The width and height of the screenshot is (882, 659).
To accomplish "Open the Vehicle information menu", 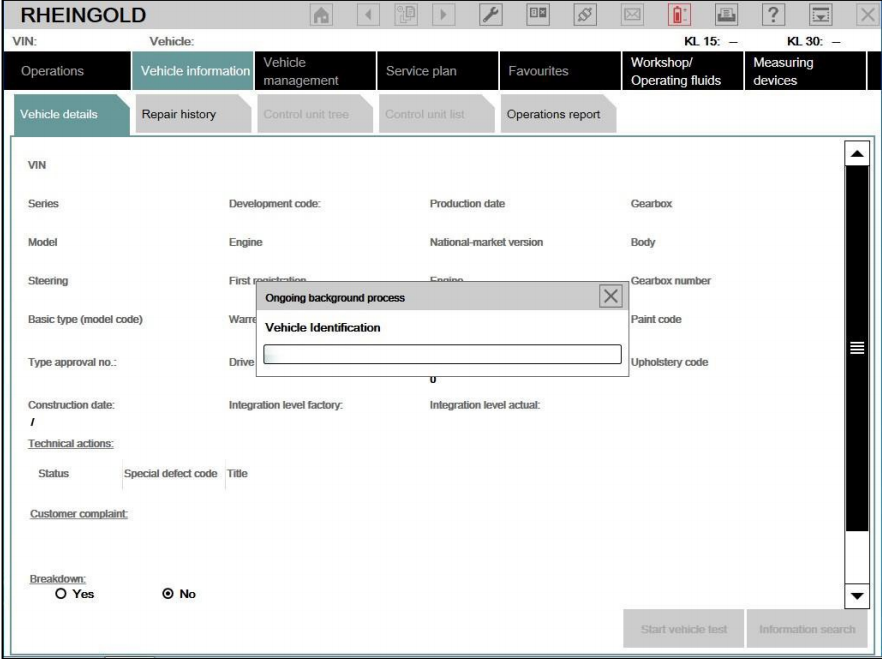I will pos(192,71).
